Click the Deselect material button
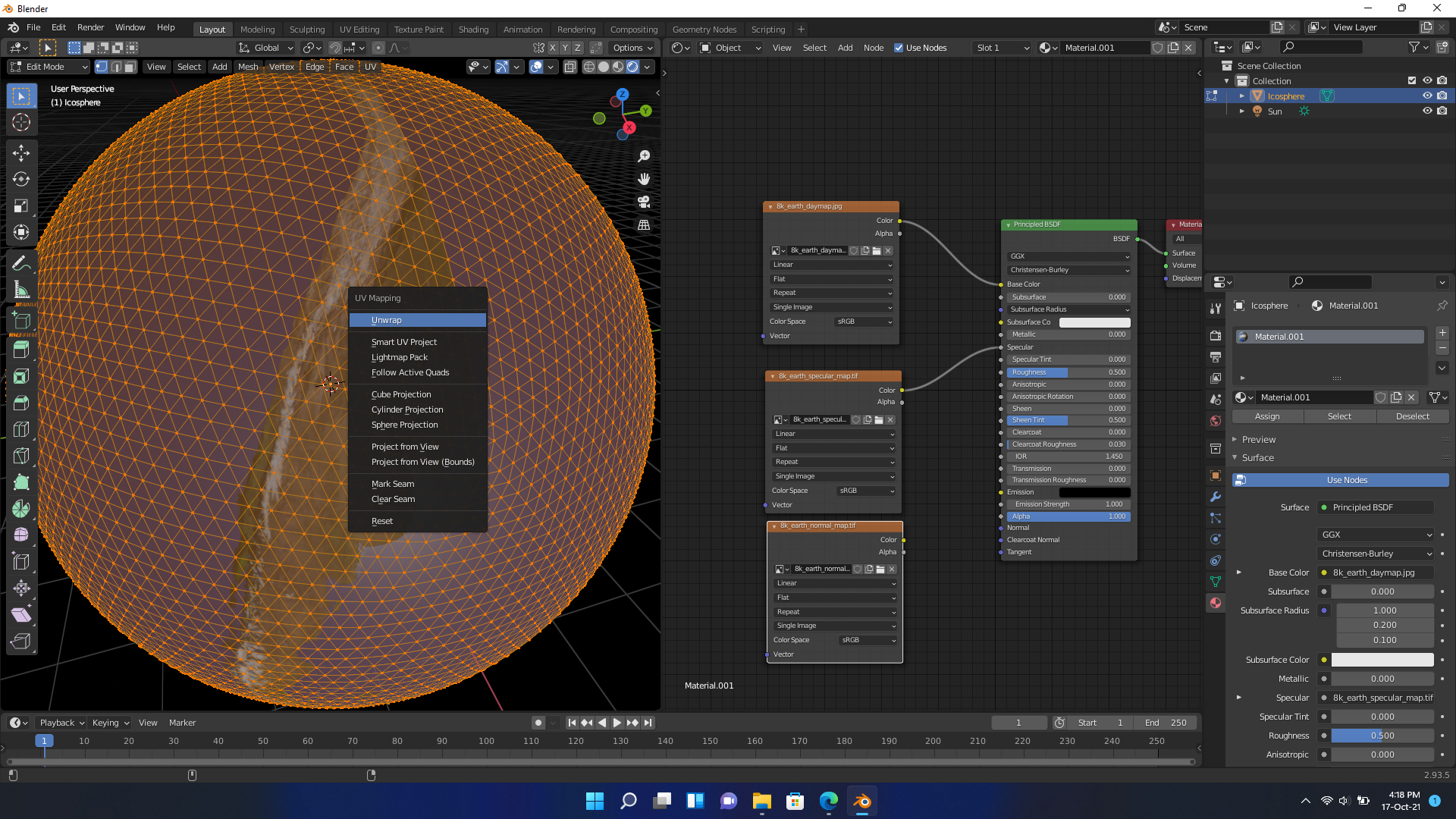Viewport: 1456px width, 819px height. pos(1413,416)
